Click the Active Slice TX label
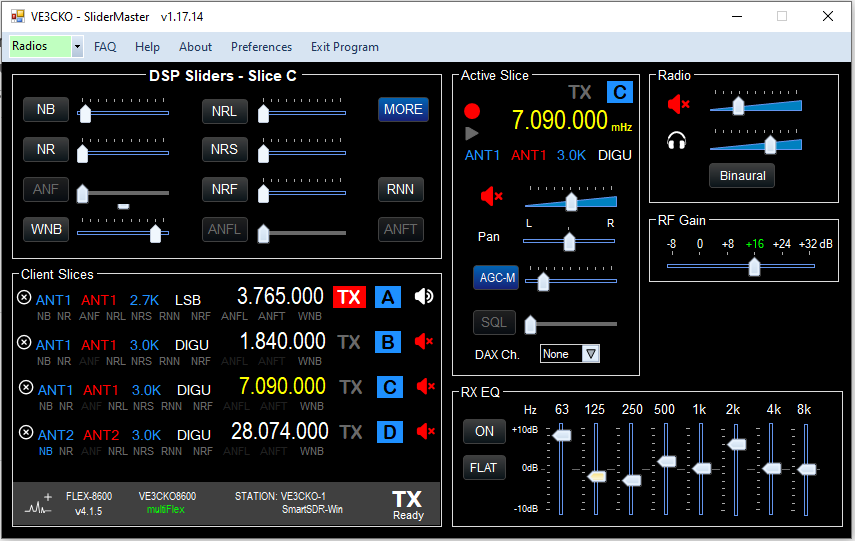The height and width of the screenshot is (541, 855). (x=580, y=92)
